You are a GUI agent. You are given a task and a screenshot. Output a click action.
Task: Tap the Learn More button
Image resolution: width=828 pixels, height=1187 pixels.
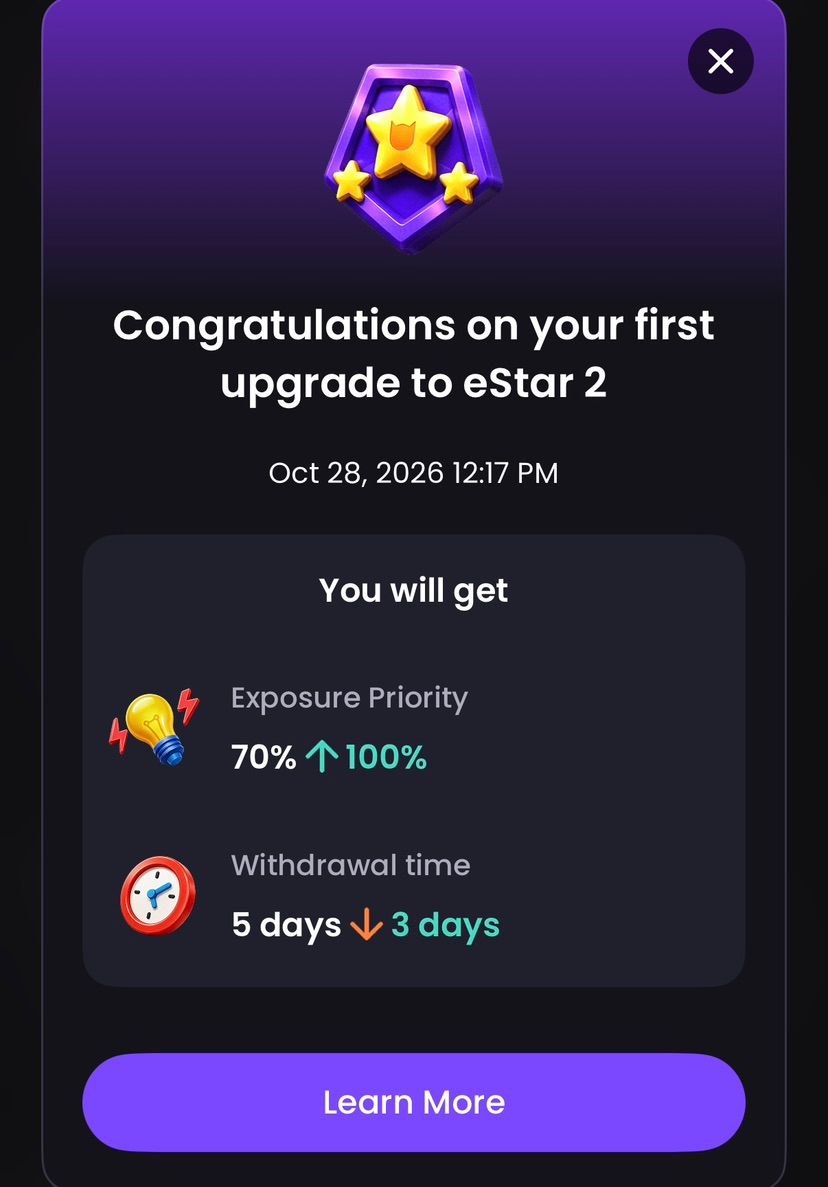click(x=413, y=1102)
